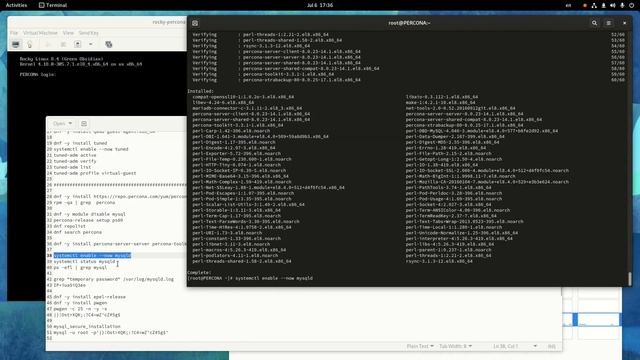Click line 'dnf -y install pwgen'
This screenshot has height=360, width=640.
pyautogui.click(x=80, y=303)
